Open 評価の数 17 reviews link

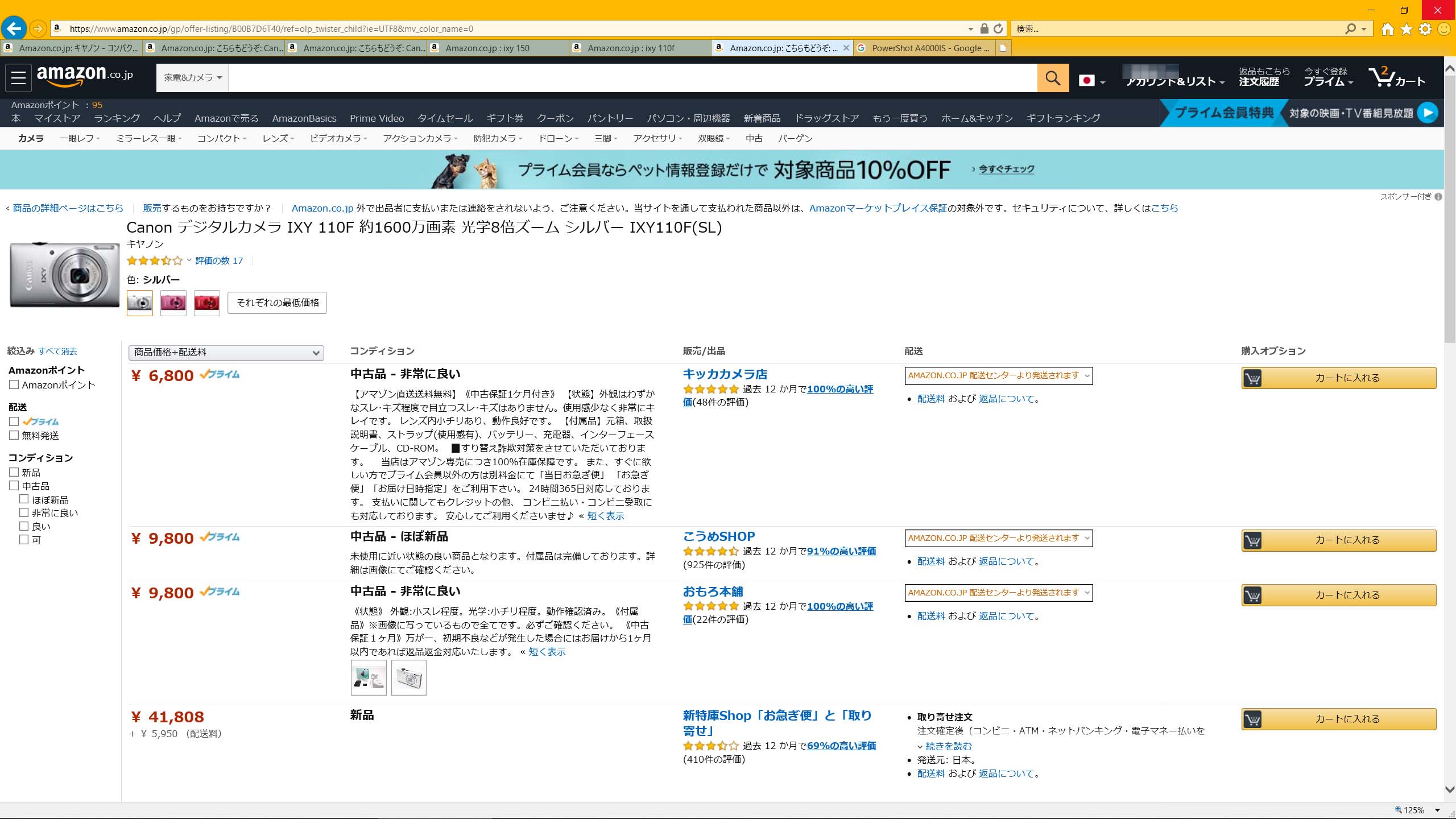coord(219,260)
